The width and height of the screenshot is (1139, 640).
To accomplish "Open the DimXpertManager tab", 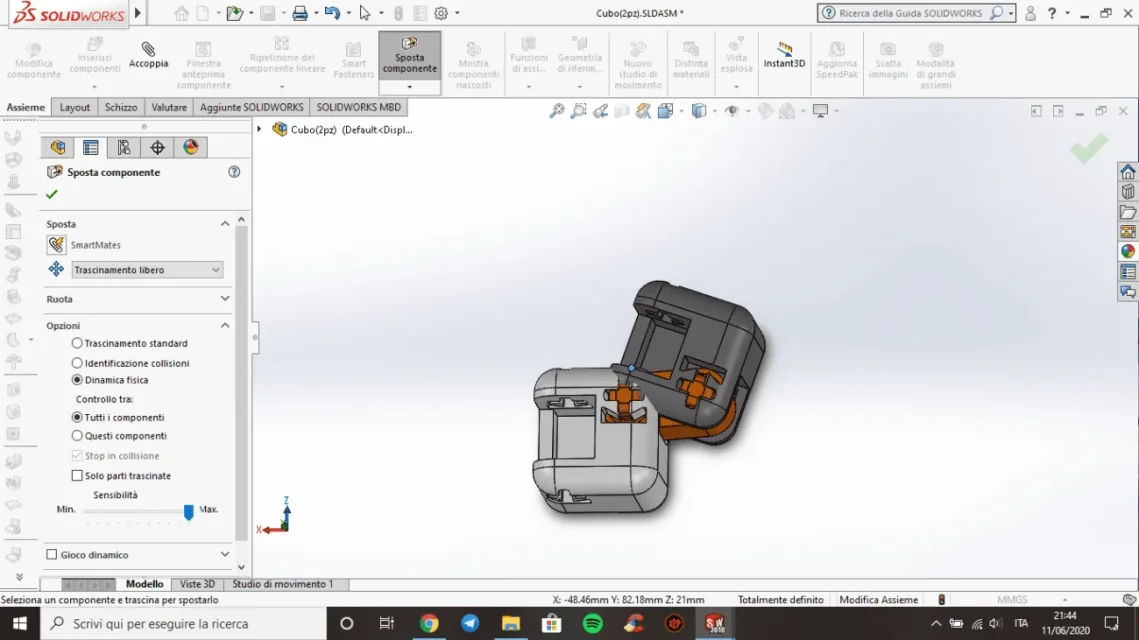I will (x=158, y=147).
